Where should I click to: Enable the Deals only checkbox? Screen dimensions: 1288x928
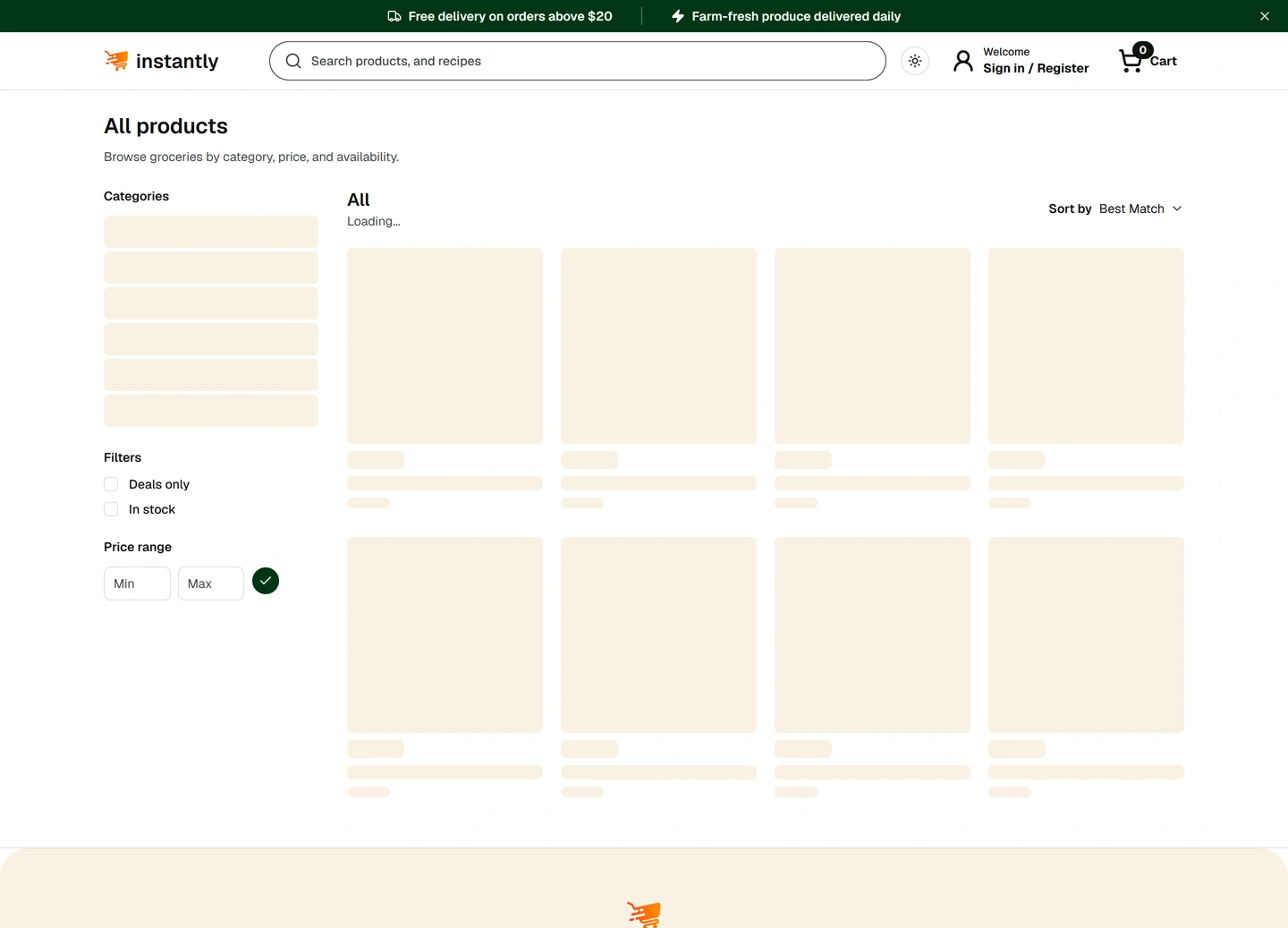[111, 484]
